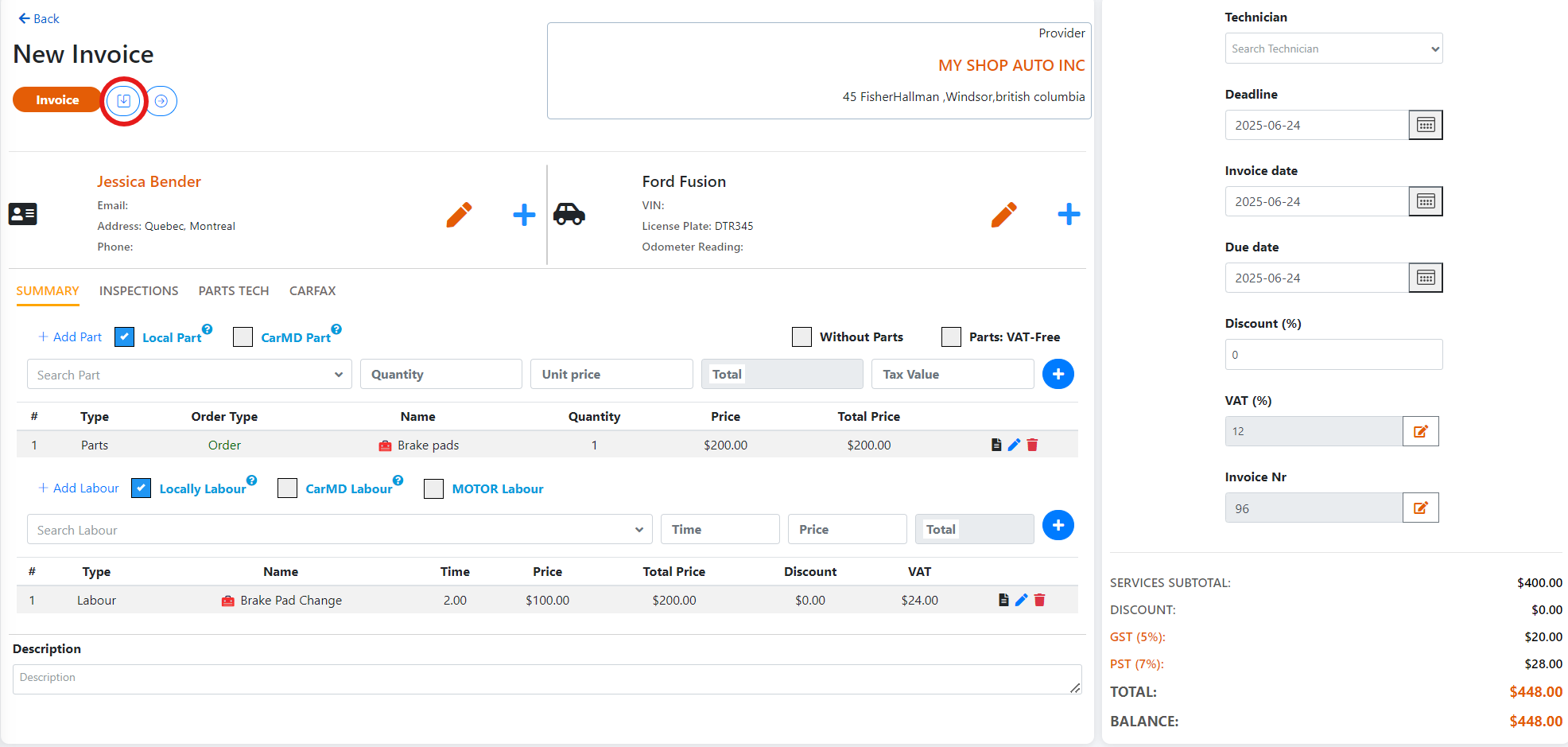The height and width of the screenshot is (747, 1568).
Task: Open the CARFAX tab
Action: point(312,291)
